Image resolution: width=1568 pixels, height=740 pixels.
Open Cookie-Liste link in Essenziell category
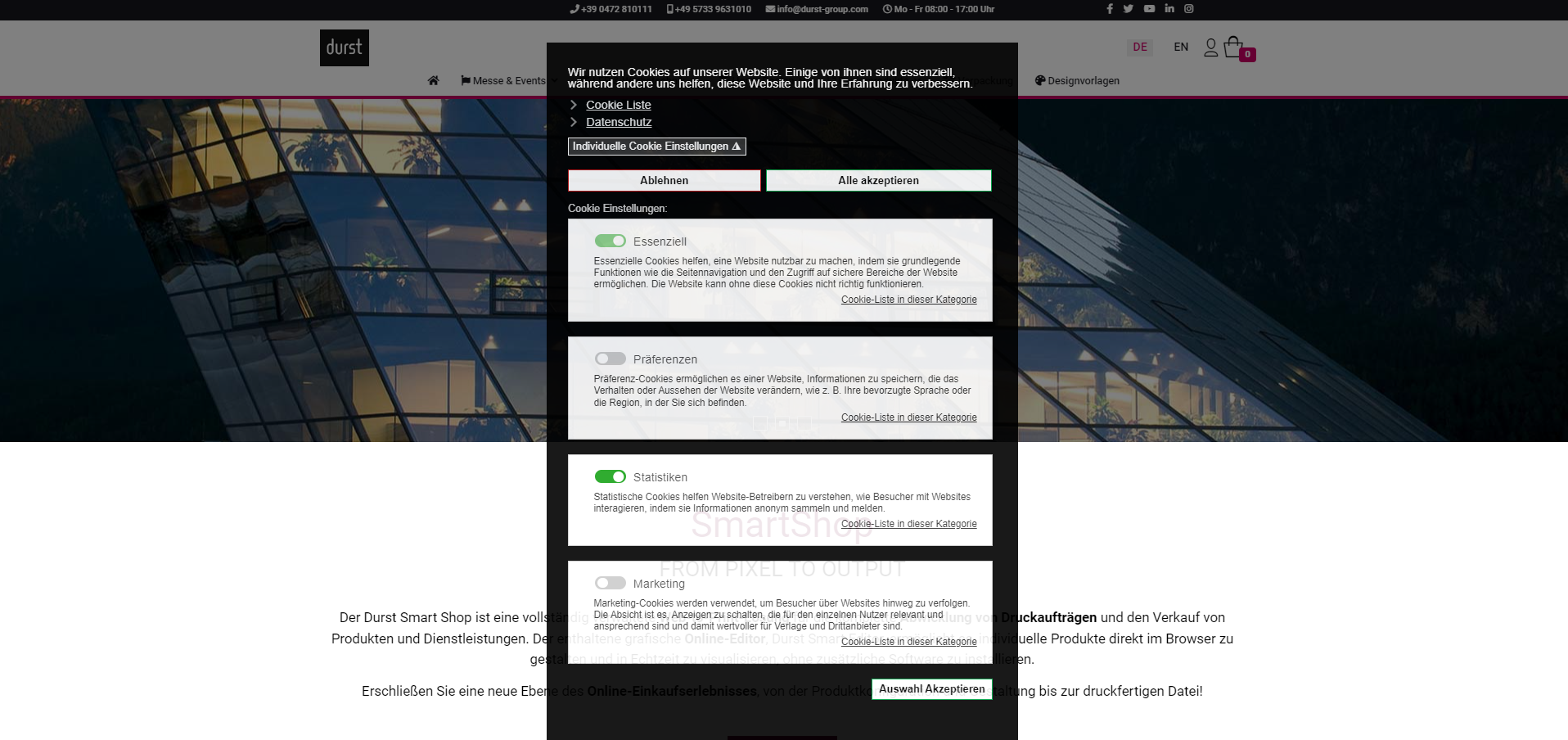[909, 300]
